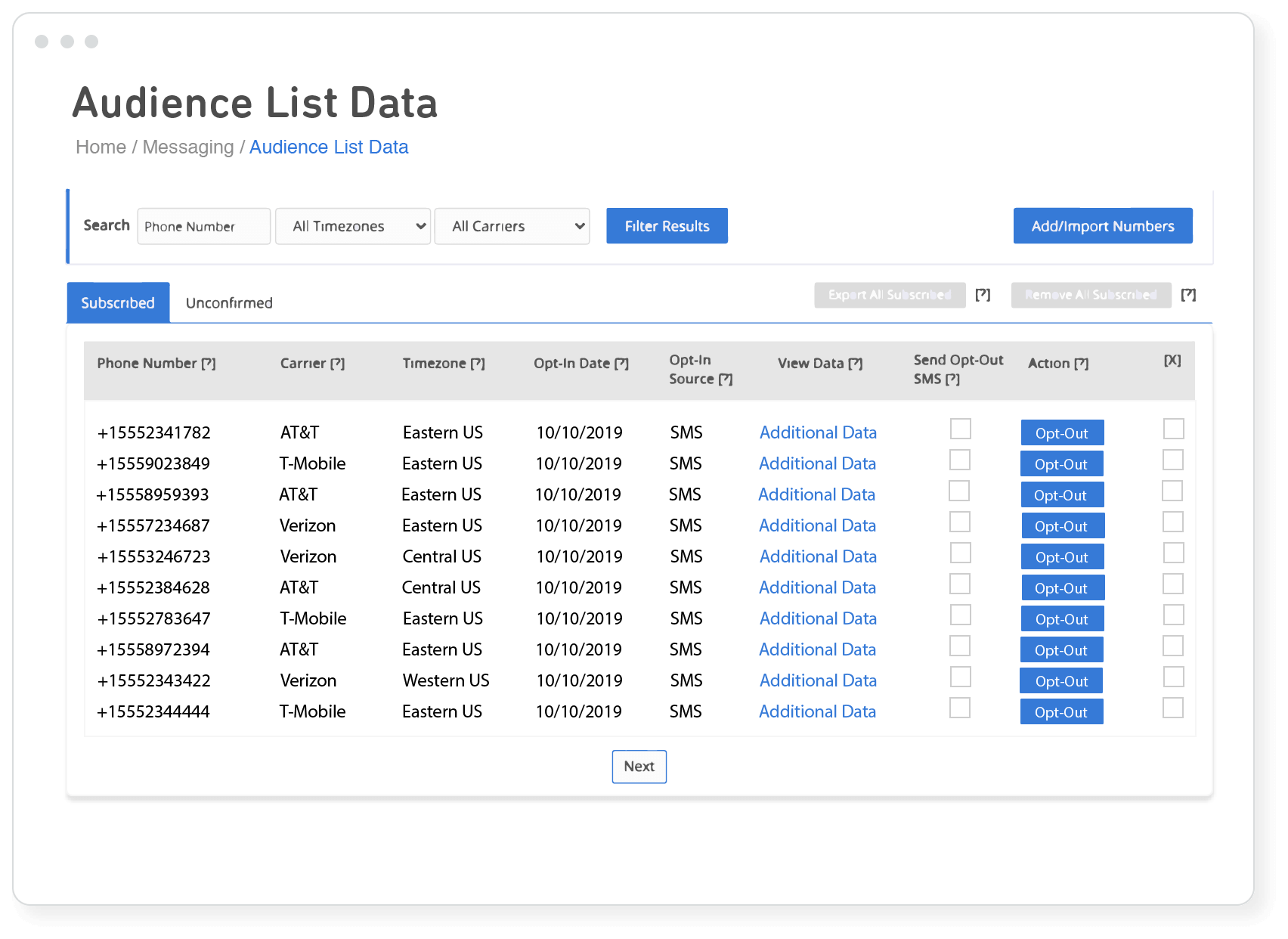
Task: Tick the remove [X] checkbox for +15552783647
Action: [x=1174, y=615]
